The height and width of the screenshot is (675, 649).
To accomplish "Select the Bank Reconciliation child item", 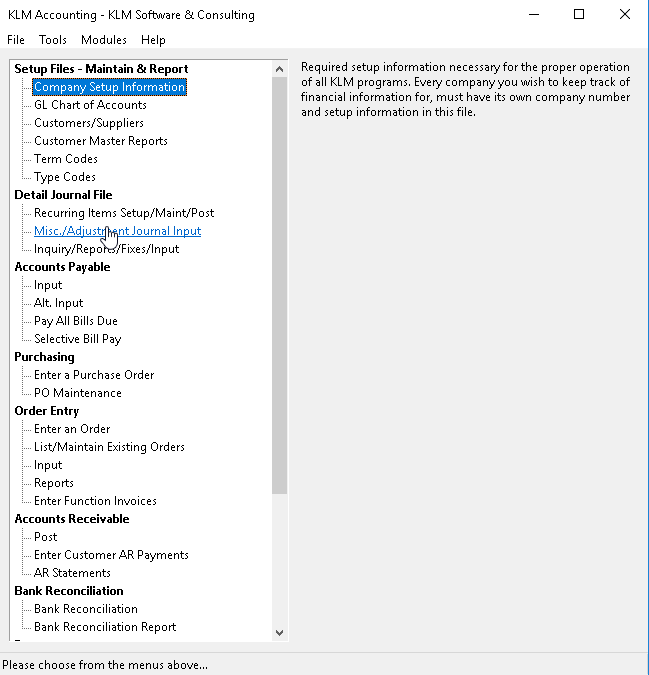I will click(86, 609).
